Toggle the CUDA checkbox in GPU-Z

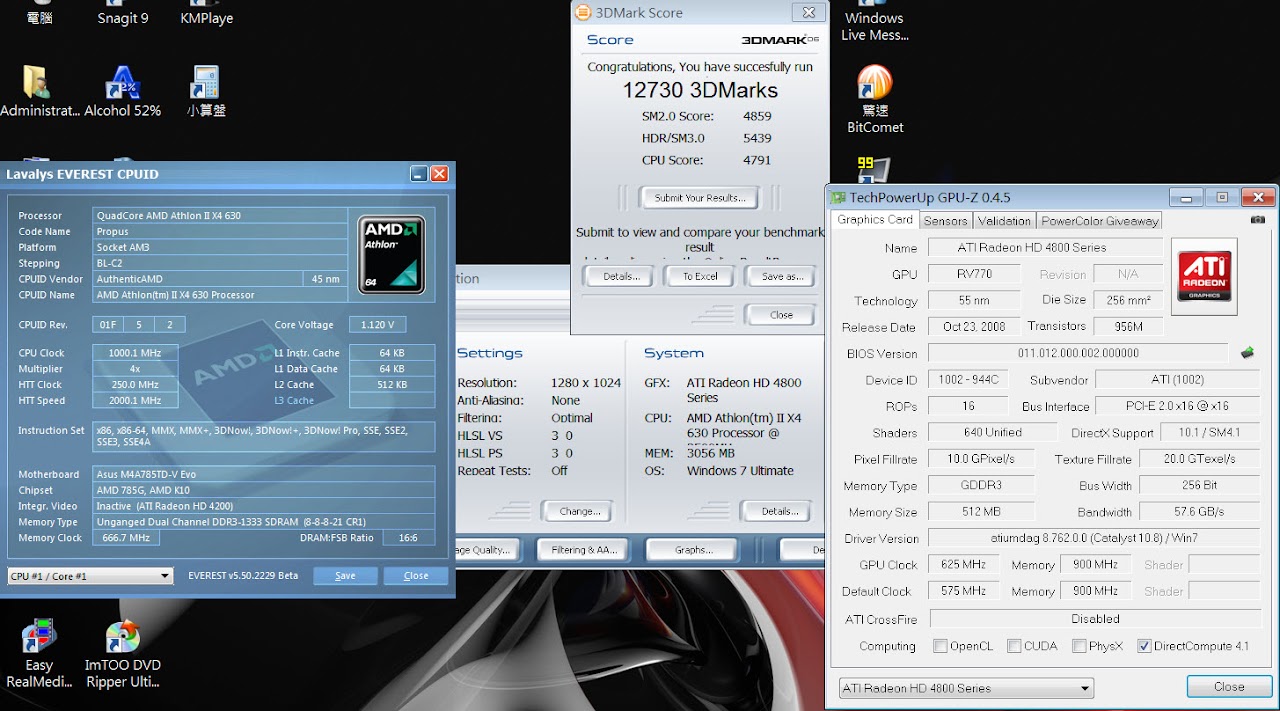pyautogui.click(x=1014, y=646)
